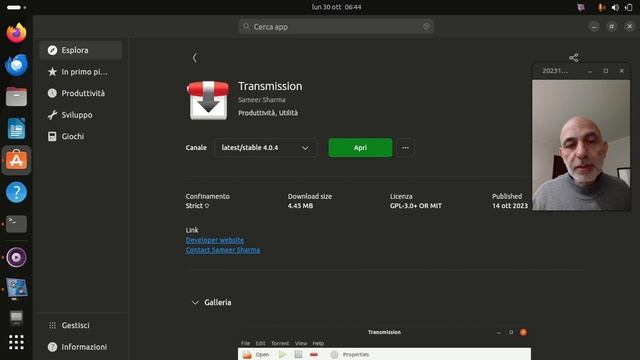Select Esplora in the sidebar
This screenshot has height=360, width=640.
(81, 50)
